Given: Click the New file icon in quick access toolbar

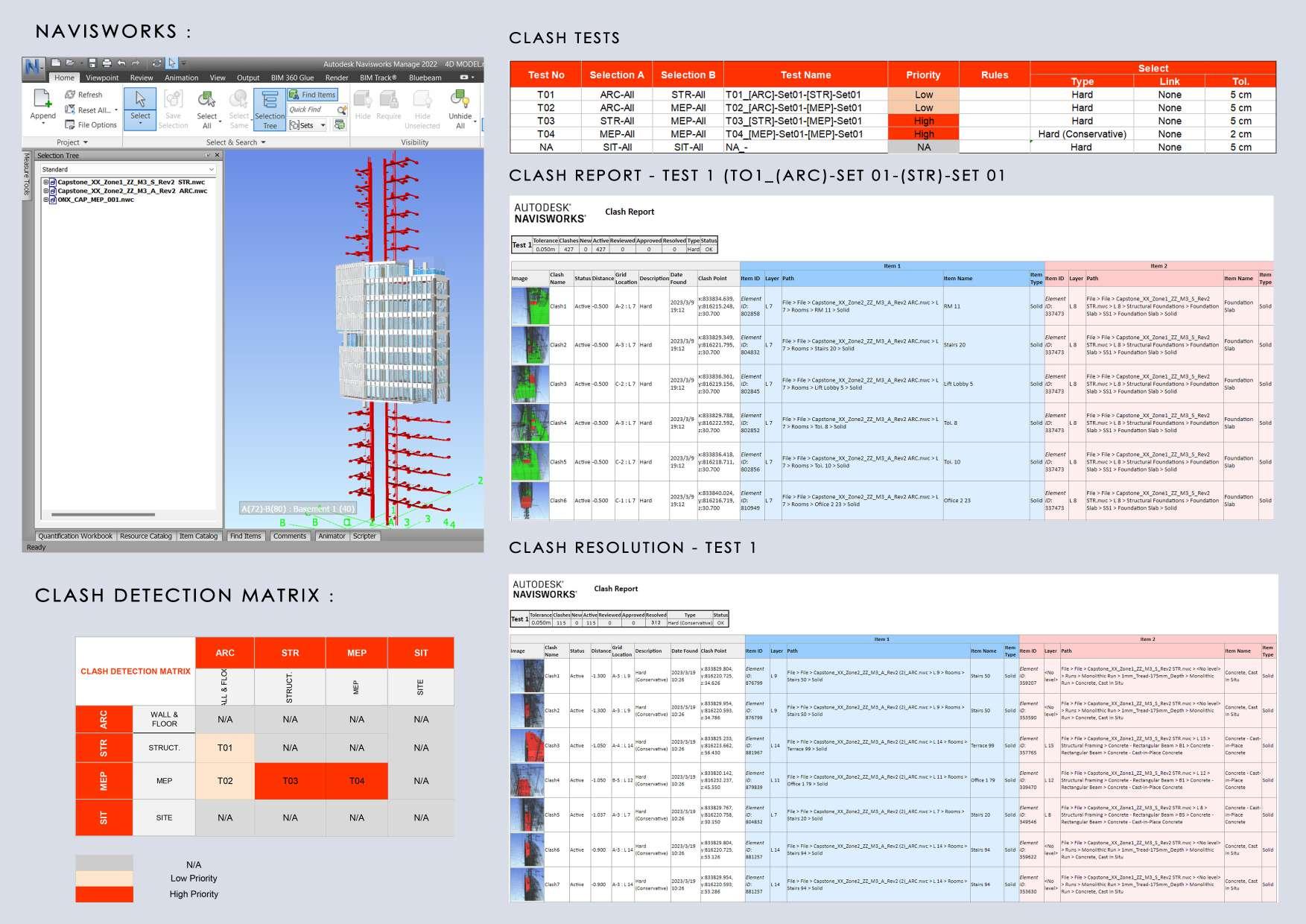Looking at the screenshot, I should (x=56, y=63).
